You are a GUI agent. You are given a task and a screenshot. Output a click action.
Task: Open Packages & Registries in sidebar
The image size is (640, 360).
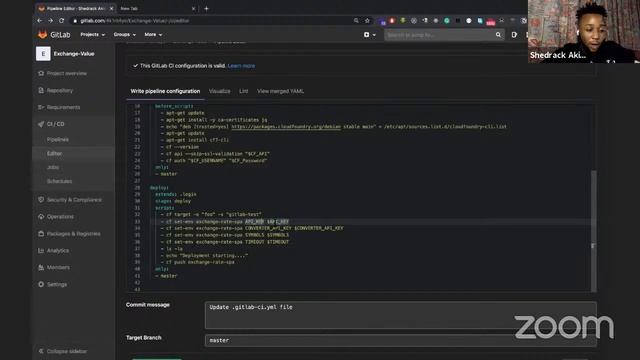(x=73, y=234)
